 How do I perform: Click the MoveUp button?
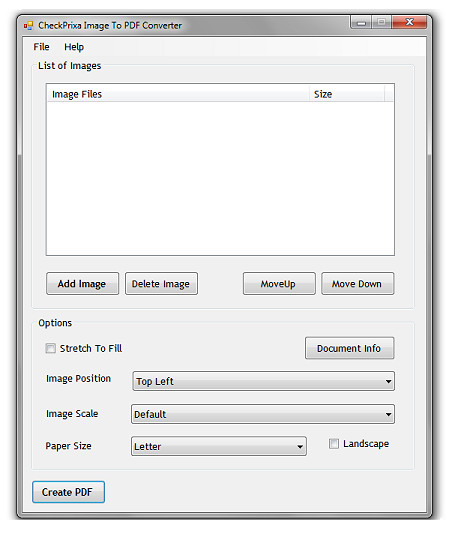pyautogui.click(x=279, y=284)
